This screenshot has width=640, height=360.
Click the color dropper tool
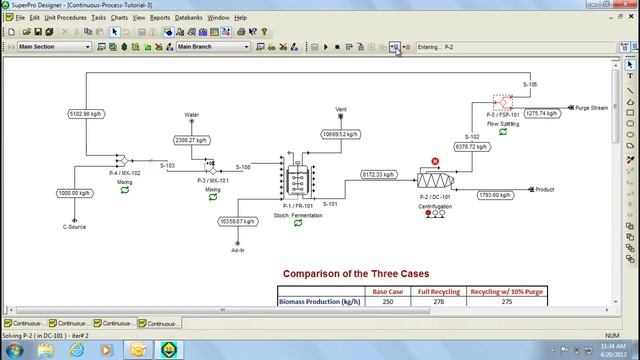[630, 160]
